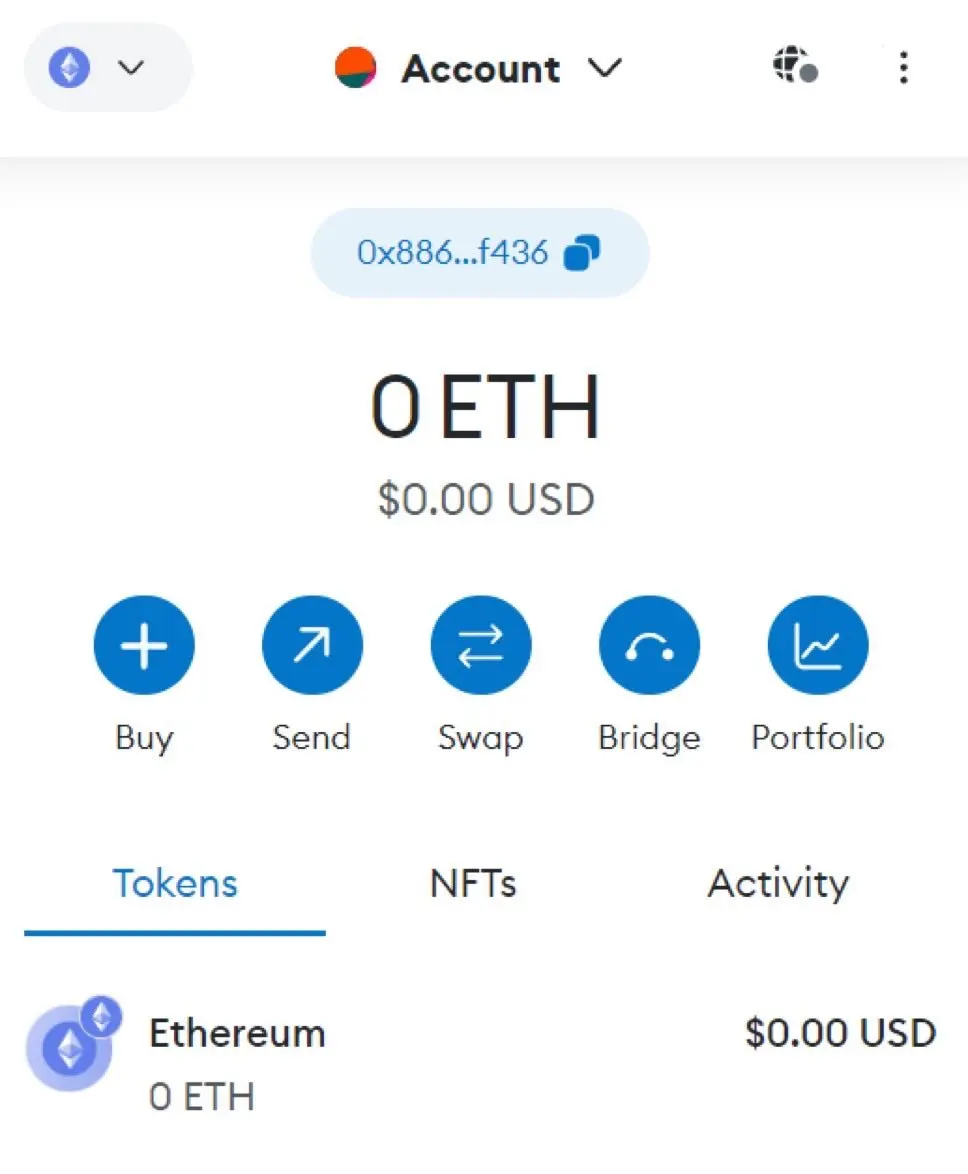
Task: Click the account avatar circle
Action: point(355,67)
